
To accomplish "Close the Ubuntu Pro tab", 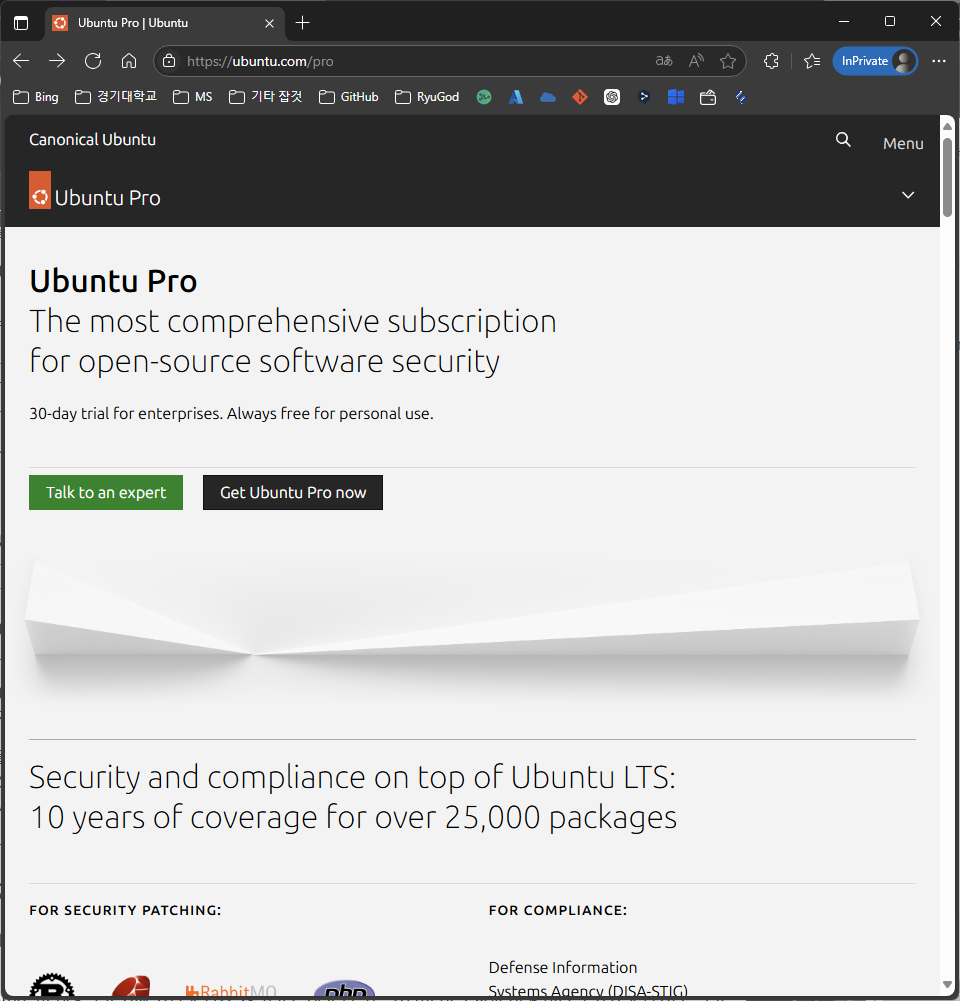I will [x=269, y=23].
